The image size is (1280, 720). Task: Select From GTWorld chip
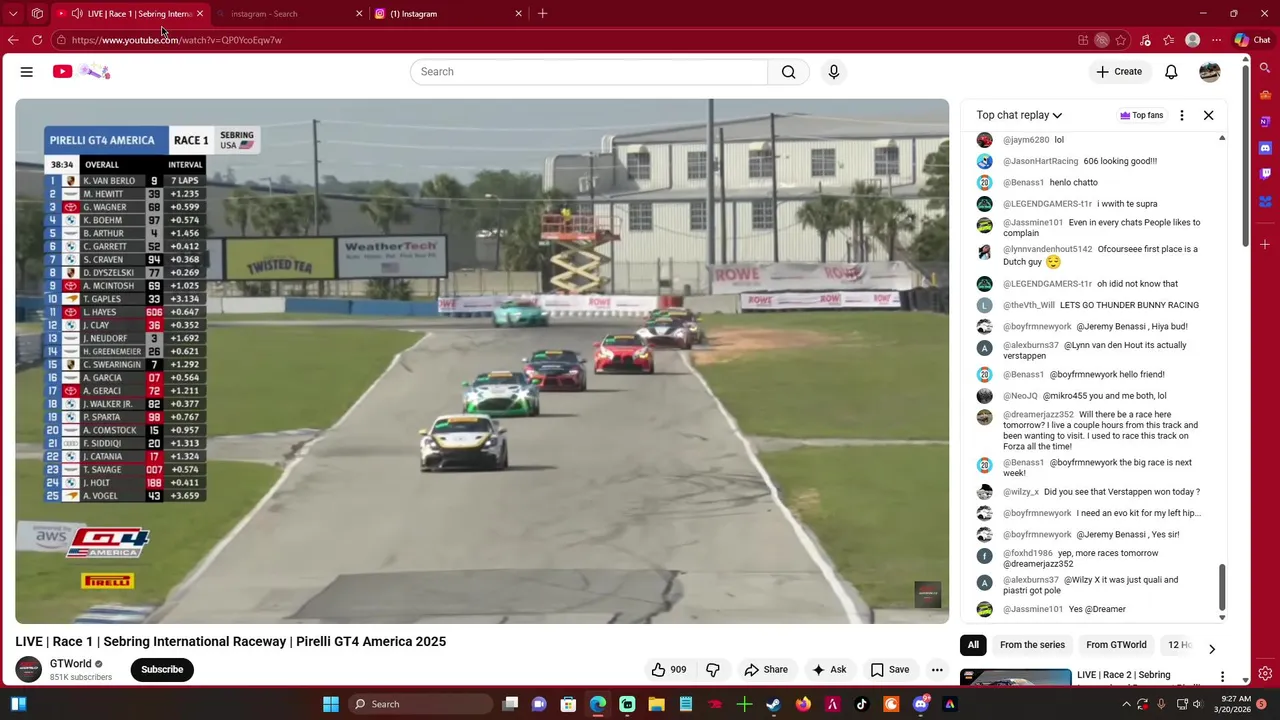point(1116,645)
